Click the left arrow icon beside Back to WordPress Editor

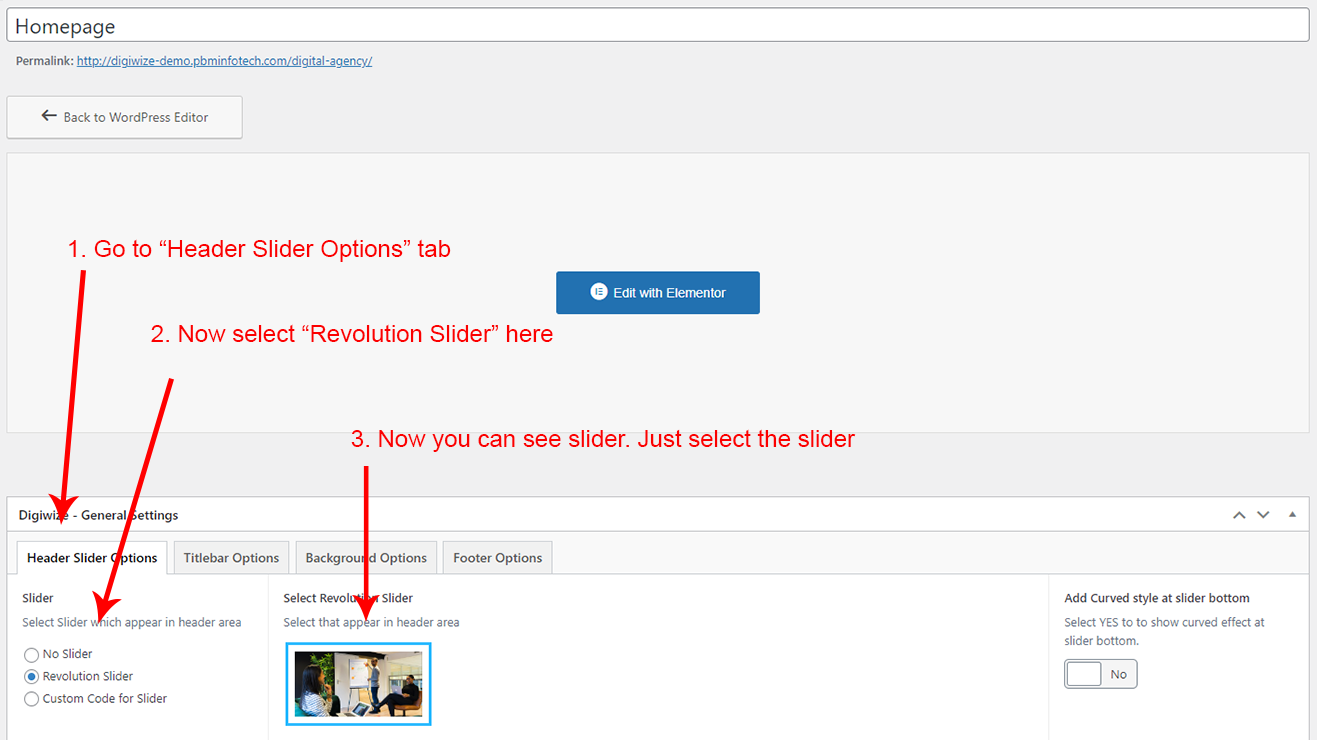pyautogui.click(x=49, y=116)
